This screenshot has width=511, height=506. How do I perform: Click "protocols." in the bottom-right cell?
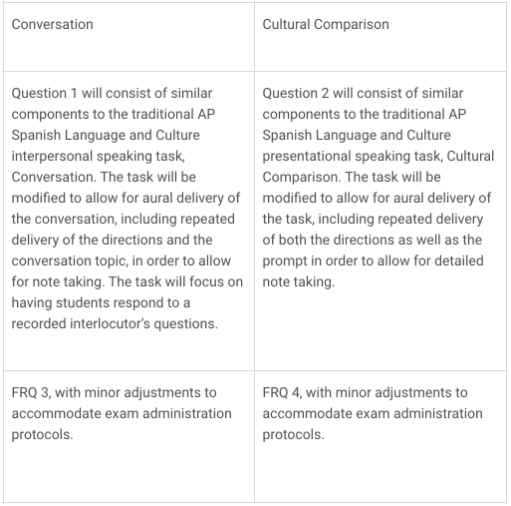click(x=293, y=435)
